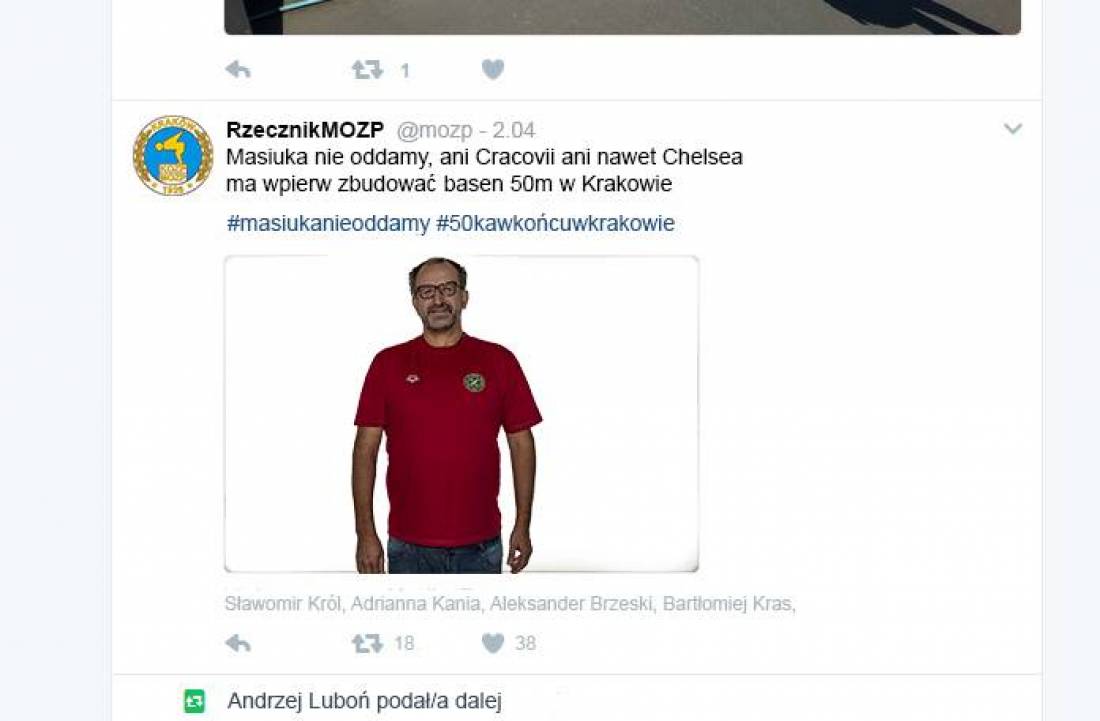Retweet the RzecznikMOZP tweet about Masiuk
The height and width of the screenshot is (721, 1100).
(x=367, y=643)
